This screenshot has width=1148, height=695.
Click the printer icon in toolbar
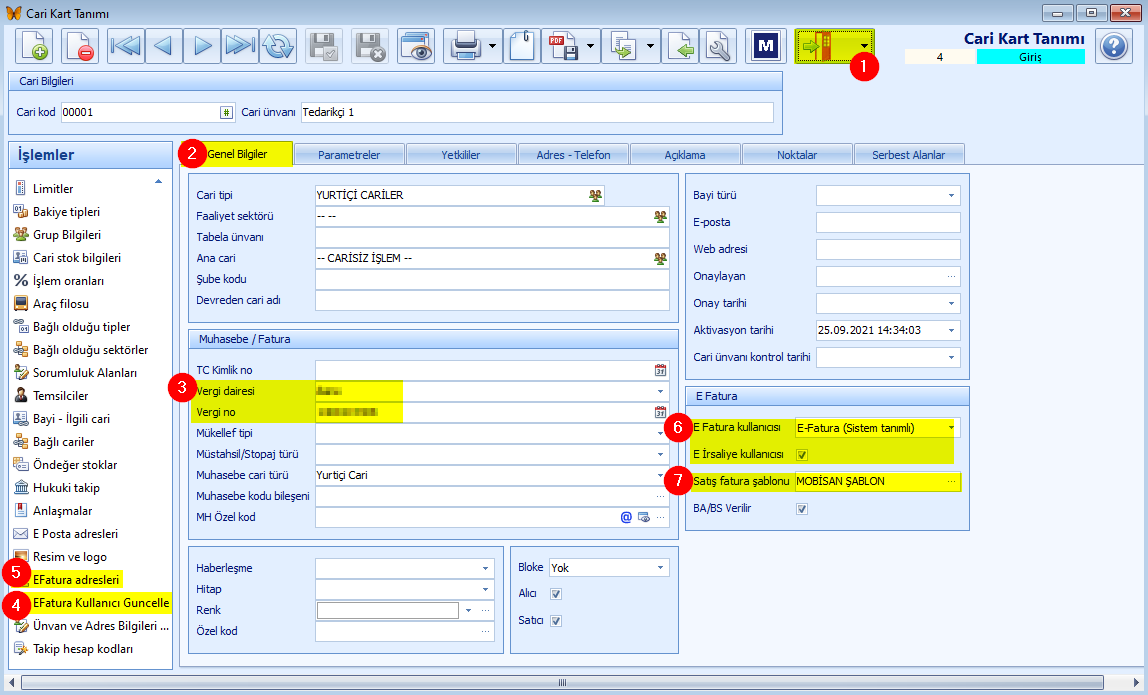coord(466,46)
